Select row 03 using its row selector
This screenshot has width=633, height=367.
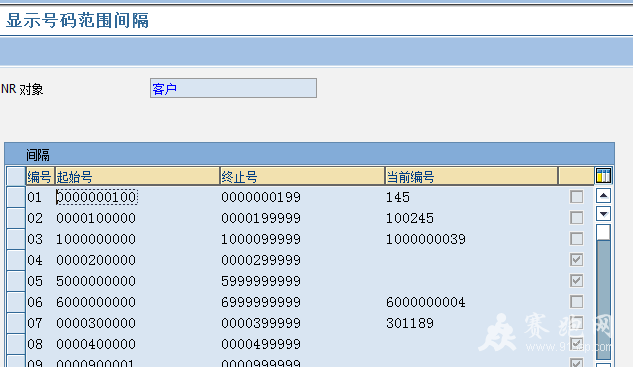16,239
